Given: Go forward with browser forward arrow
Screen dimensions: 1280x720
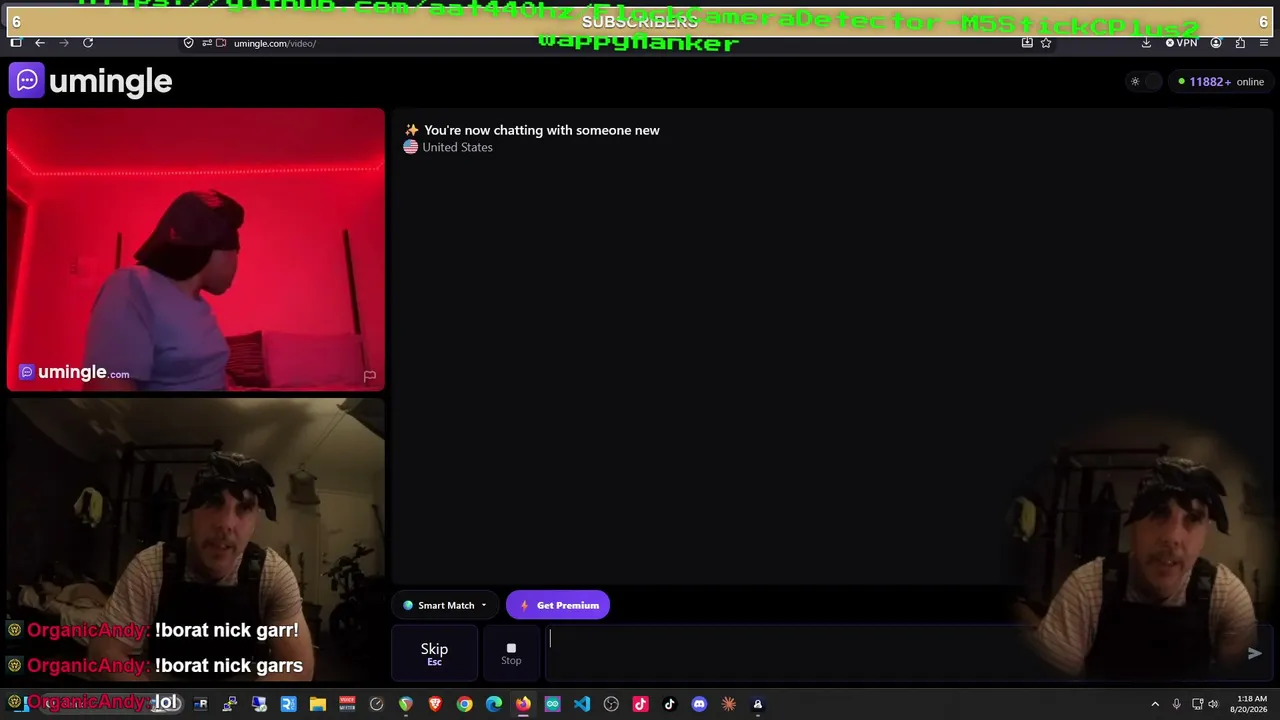Looking at the screenshot, I should (64, 43).
